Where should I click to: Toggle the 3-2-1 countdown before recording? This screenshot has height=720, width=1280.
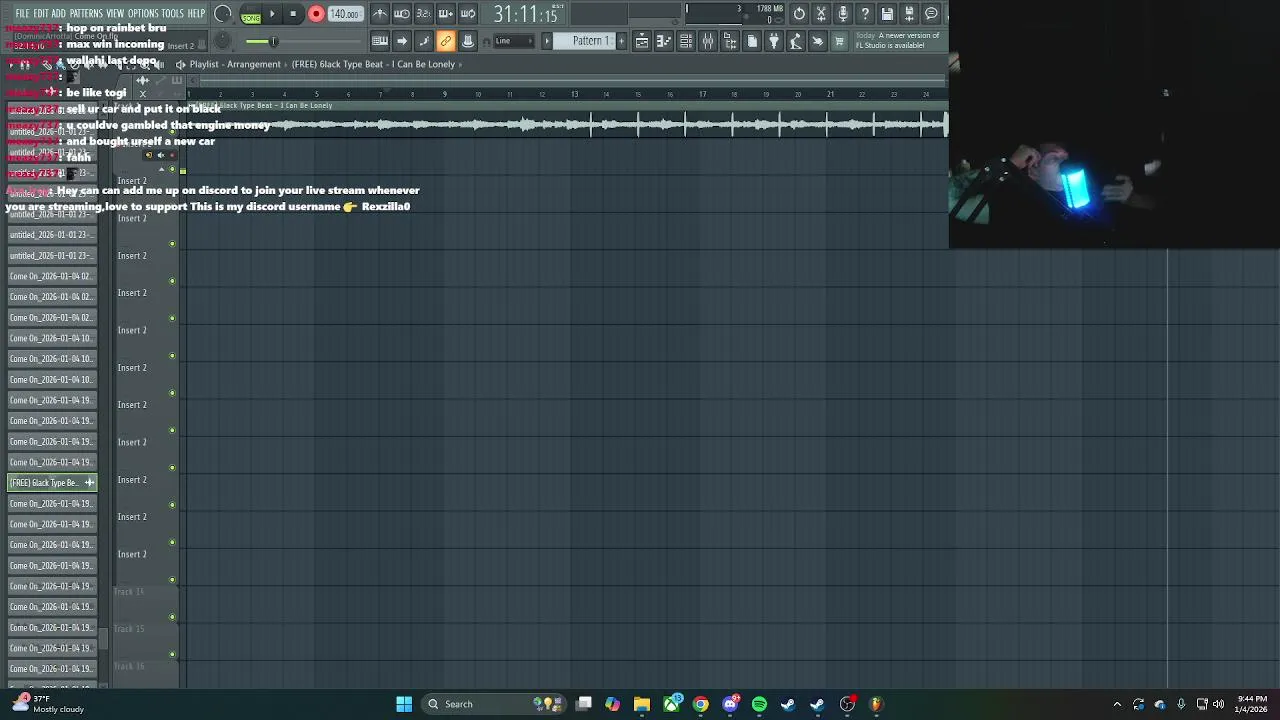tap(424, 13)
